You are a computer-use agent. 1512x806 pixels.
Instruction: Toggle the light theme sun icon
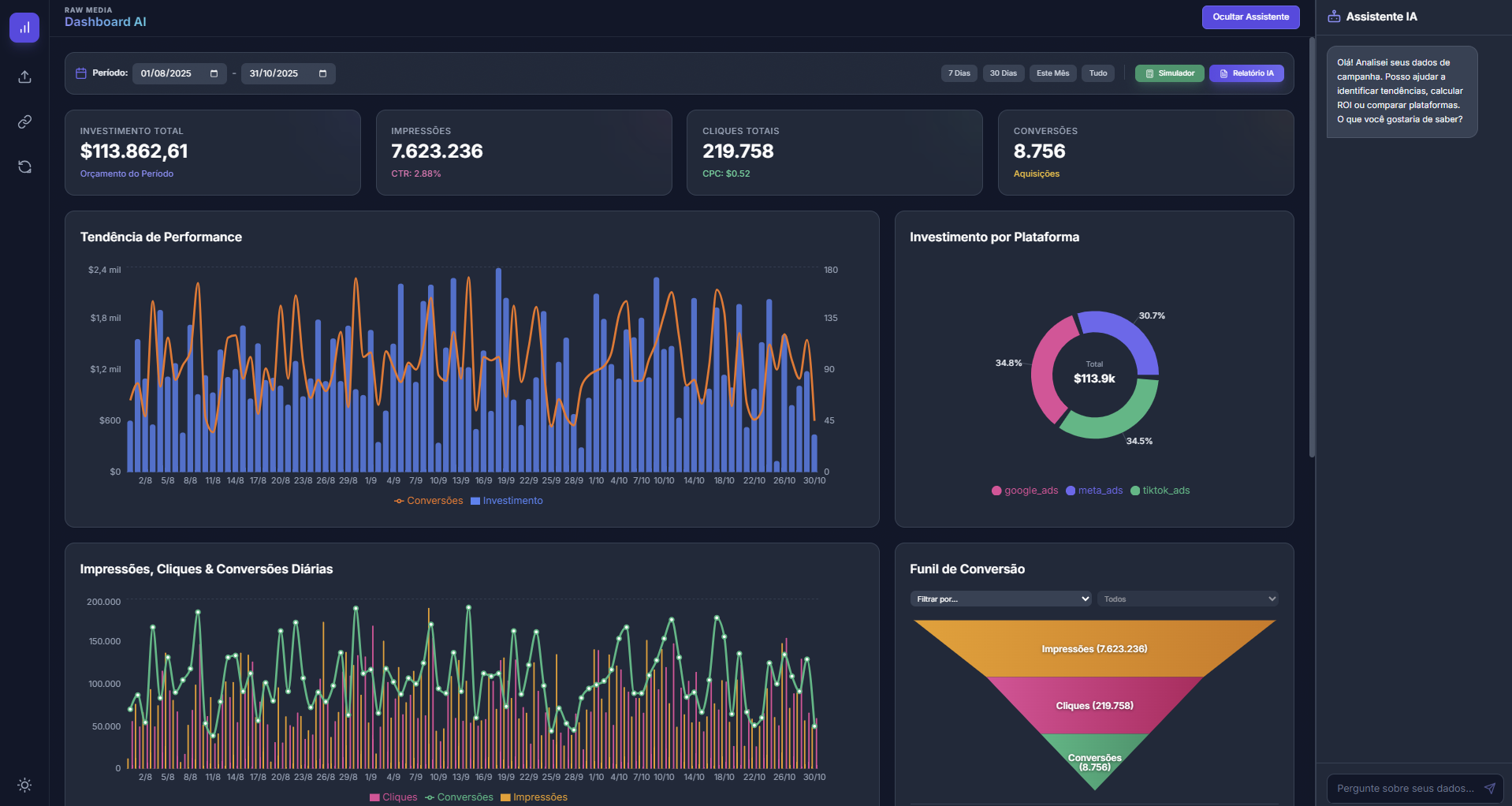[24, 785]
